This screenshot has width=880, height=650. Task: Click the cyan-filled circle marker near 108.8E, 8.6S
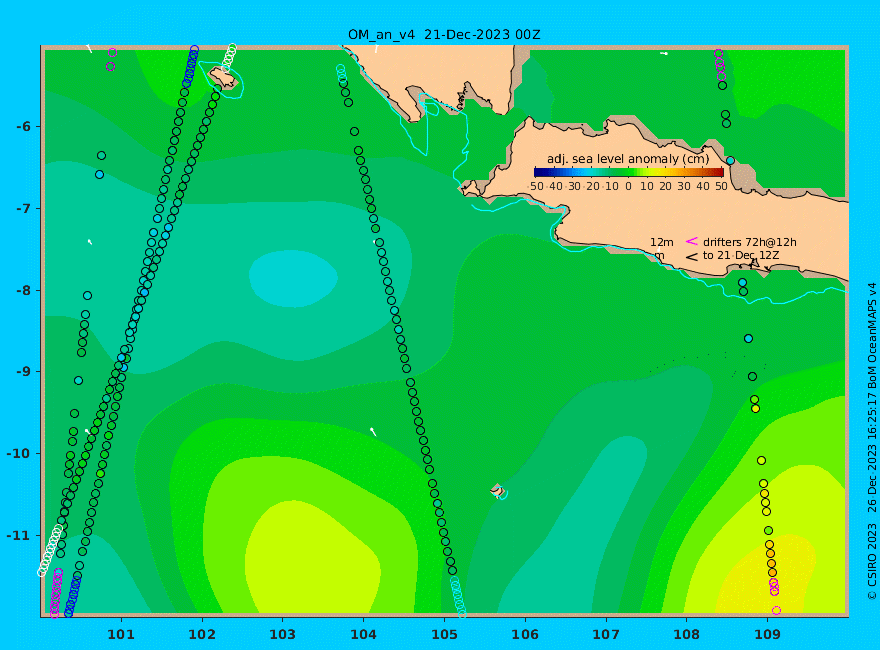[x=748, y=338]
